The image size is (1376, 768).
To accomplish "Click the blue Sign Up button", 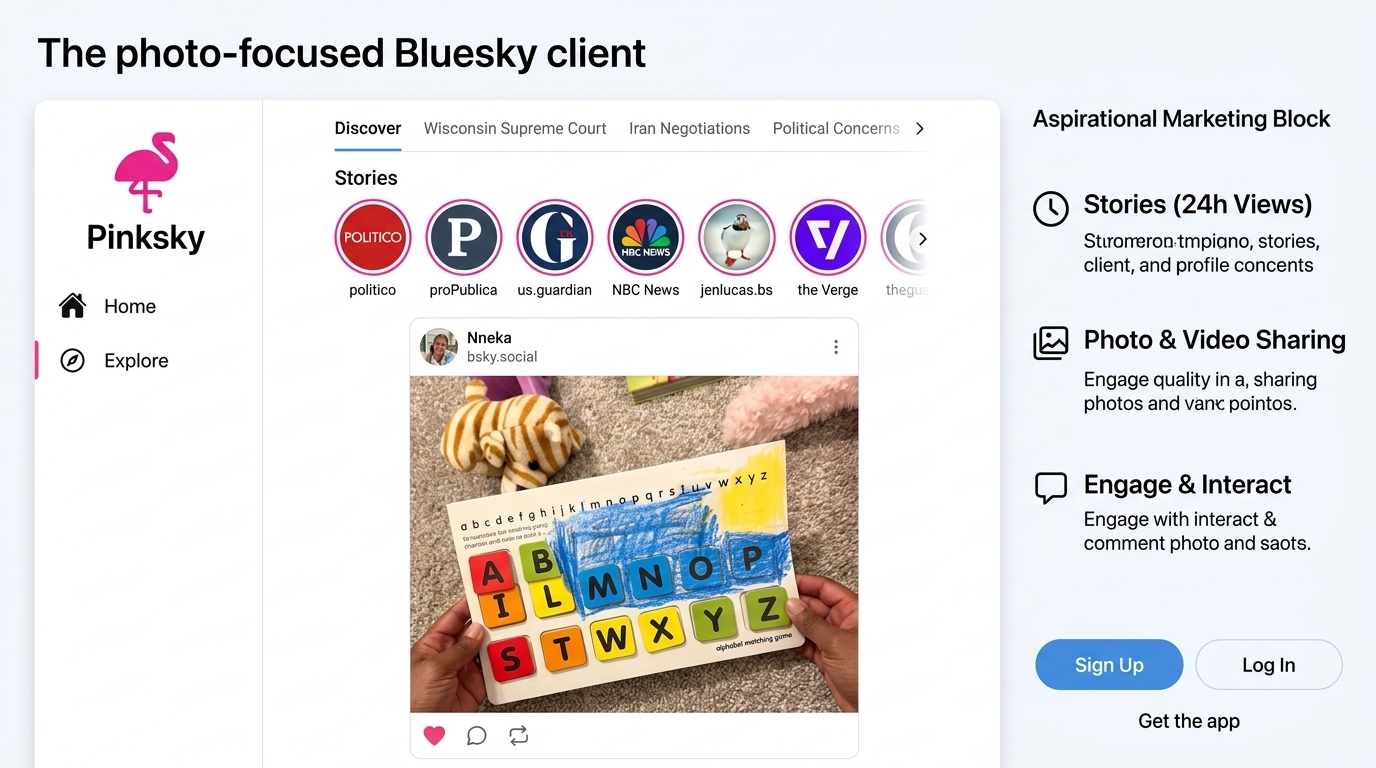I will pos(1109,665).
